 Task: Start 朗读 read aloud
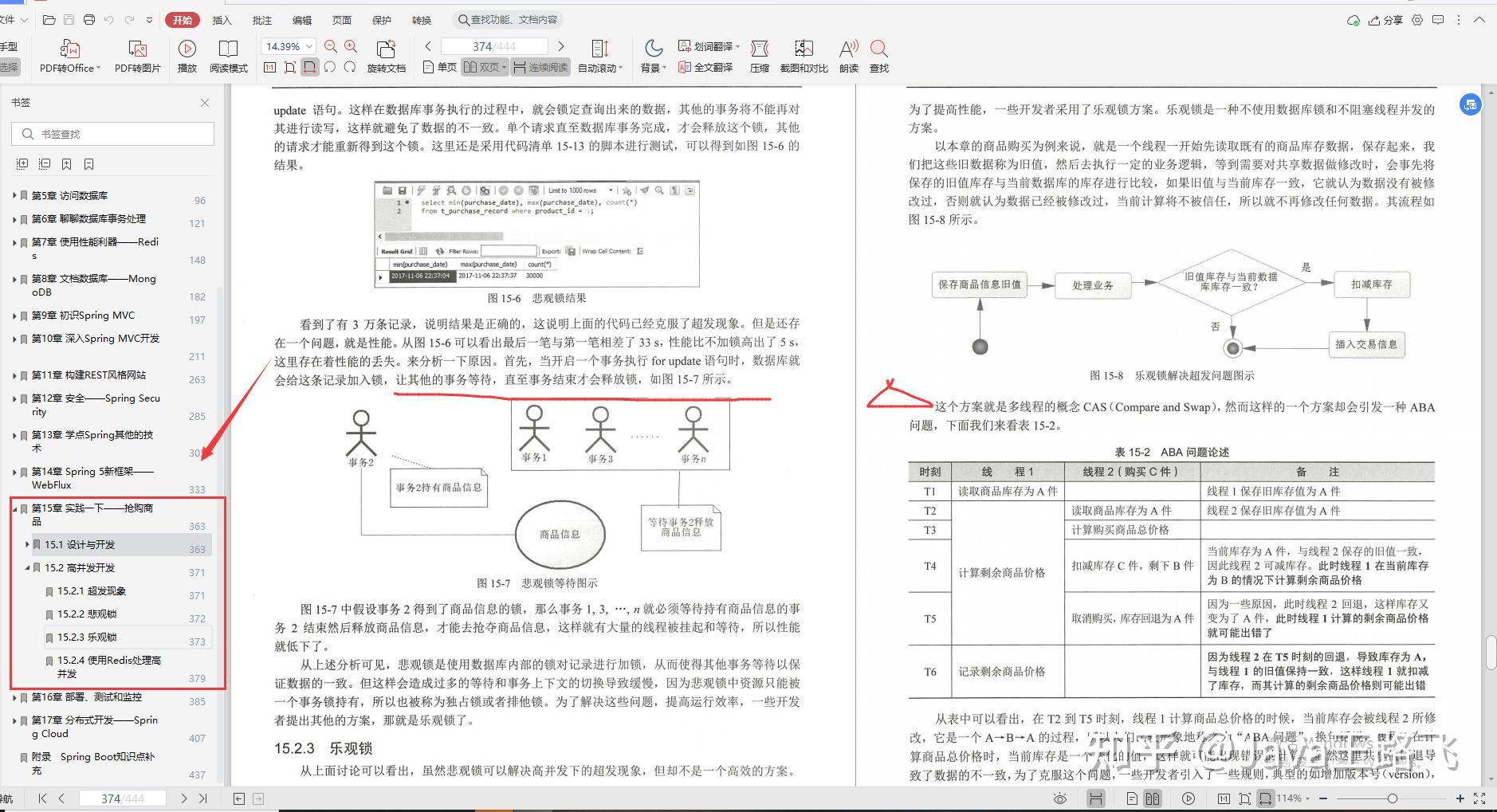coord(849,57)
